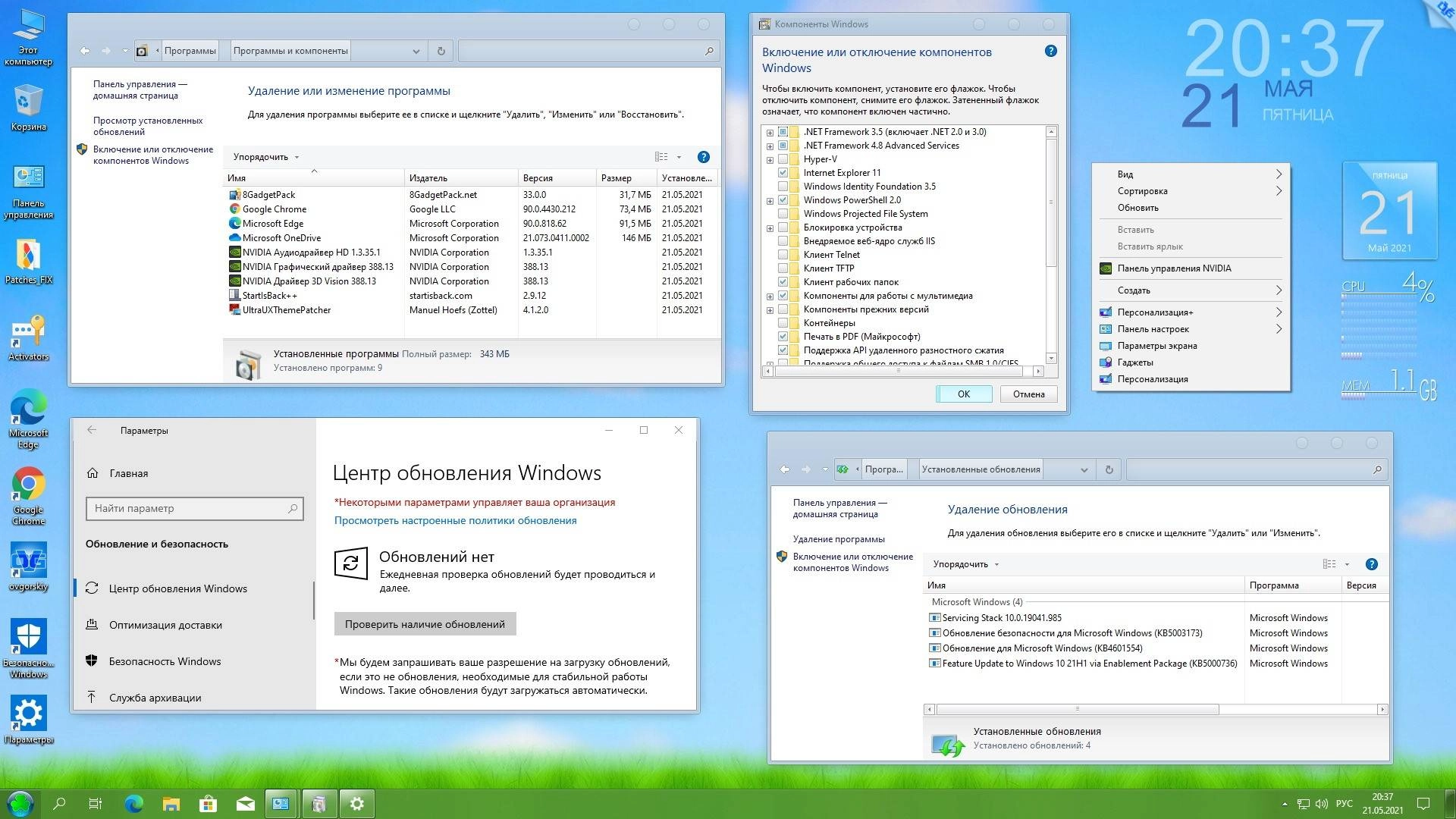Uncheck Internet Explorer 11 component
The width and height of the screenshot is (1456, 819).
783,173
